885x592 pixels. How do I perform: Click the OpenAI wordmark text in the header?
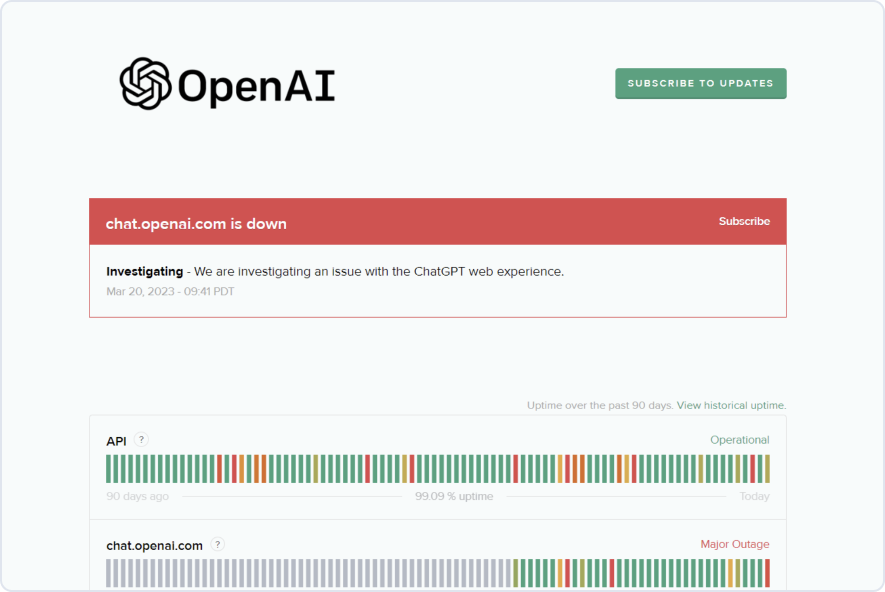[x=256, y=86]
